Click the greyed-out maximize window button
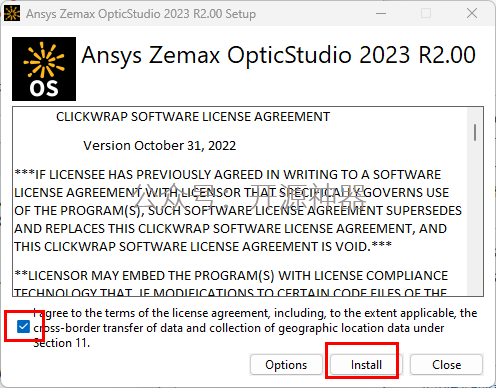Screen dimensions: 496x388 [x=426, y=14]
